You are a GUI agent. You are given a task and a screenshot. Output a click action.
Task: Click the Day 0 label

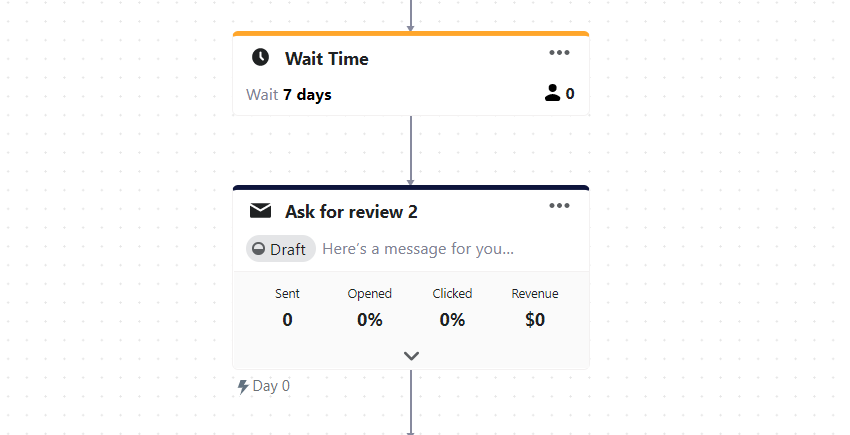(x=271, y=386)
